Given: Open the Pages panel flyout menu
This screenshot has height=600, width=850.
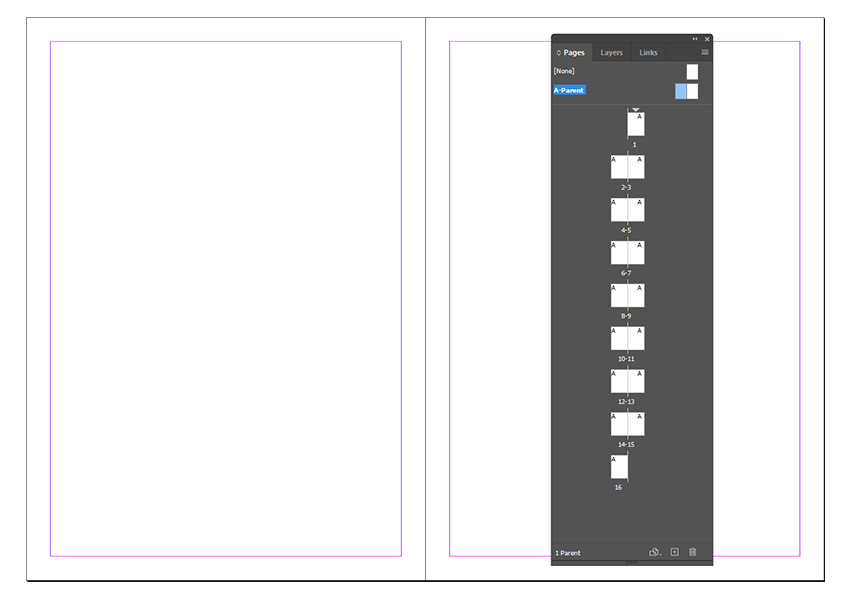Looking at the screenshot, I should pos(705,52).
